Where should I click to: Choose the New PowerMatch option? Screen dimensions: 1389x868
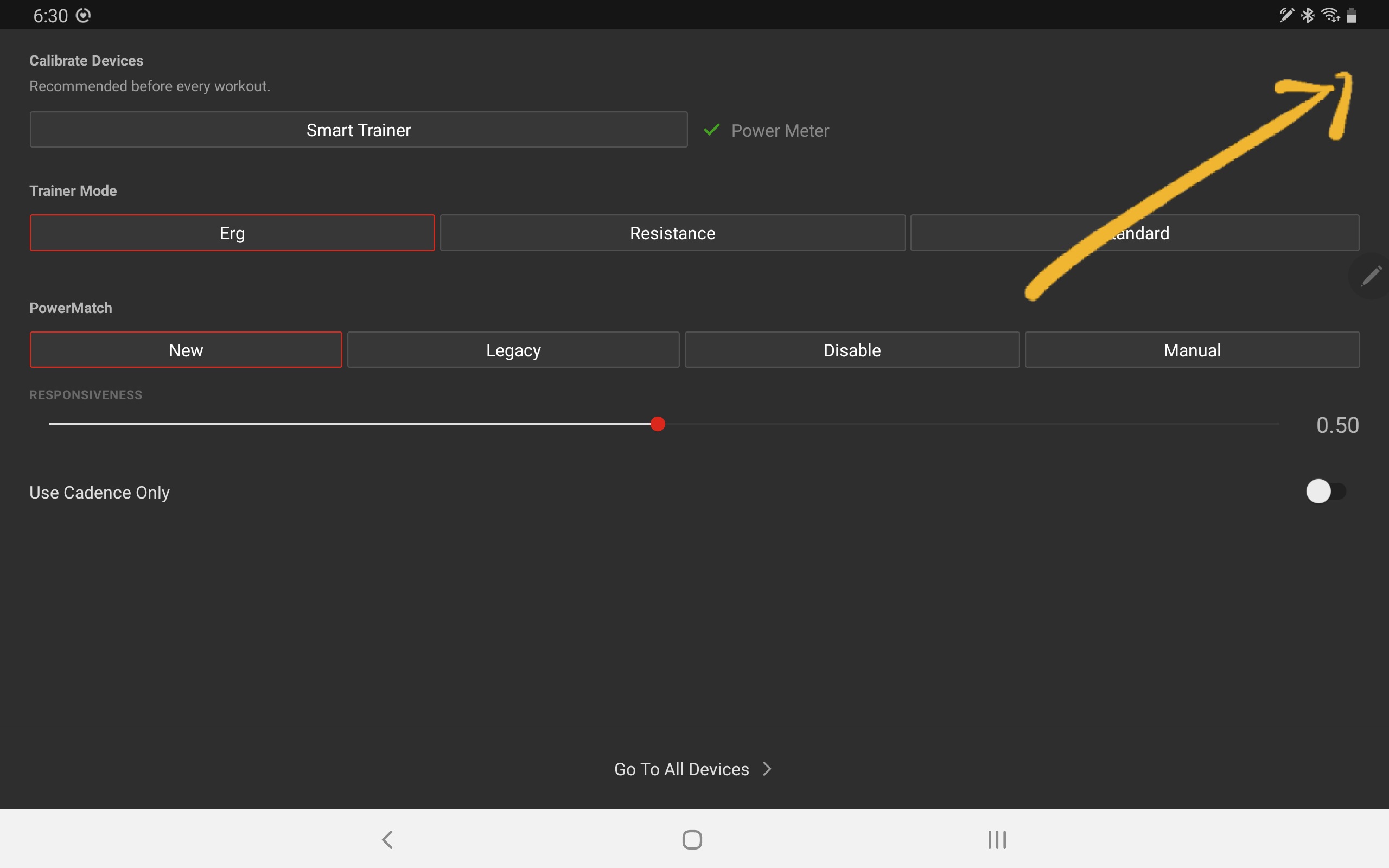186,349
